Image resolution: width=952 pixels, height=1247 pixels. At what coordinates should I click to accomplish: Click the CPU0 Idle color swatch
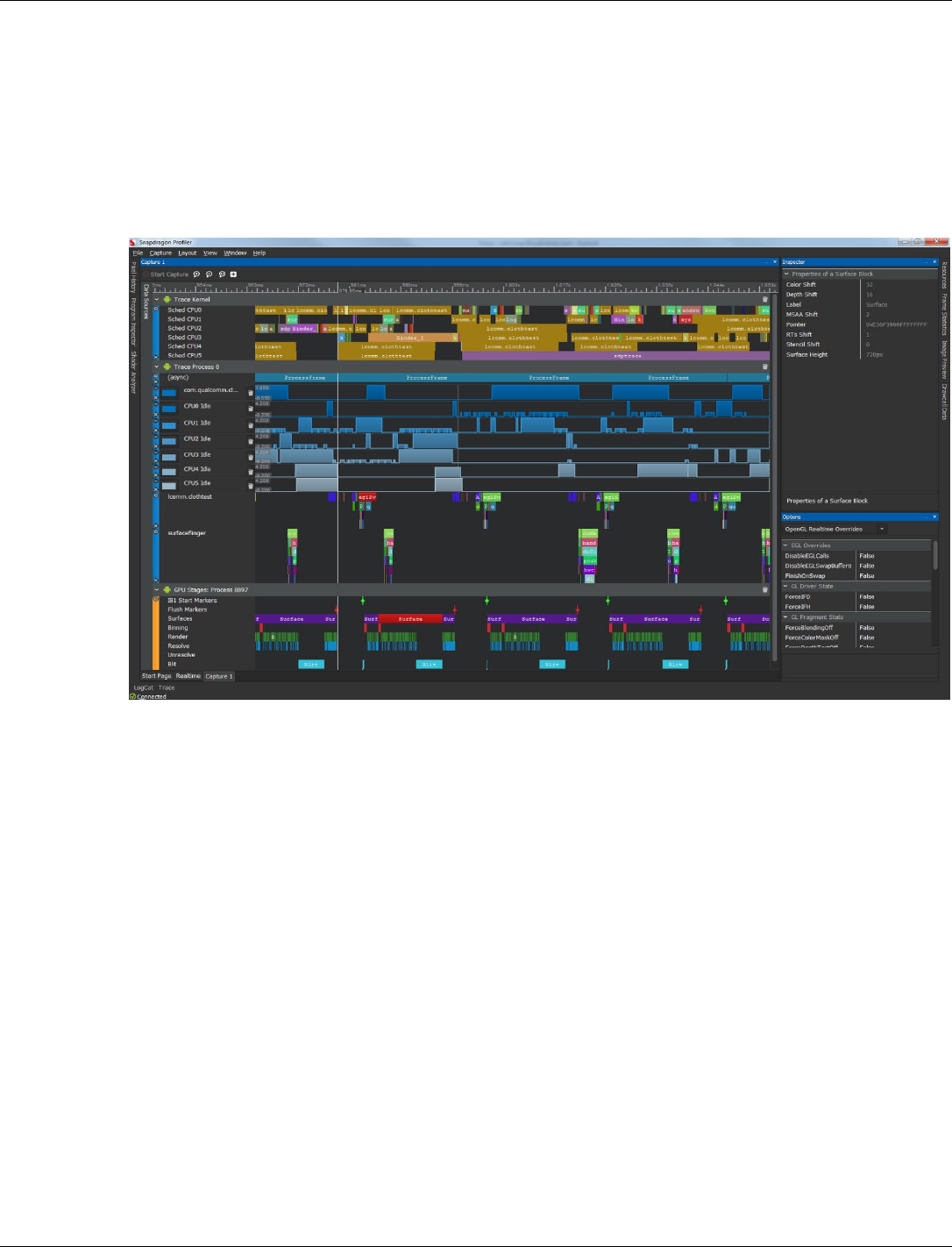tap(169, 409)
